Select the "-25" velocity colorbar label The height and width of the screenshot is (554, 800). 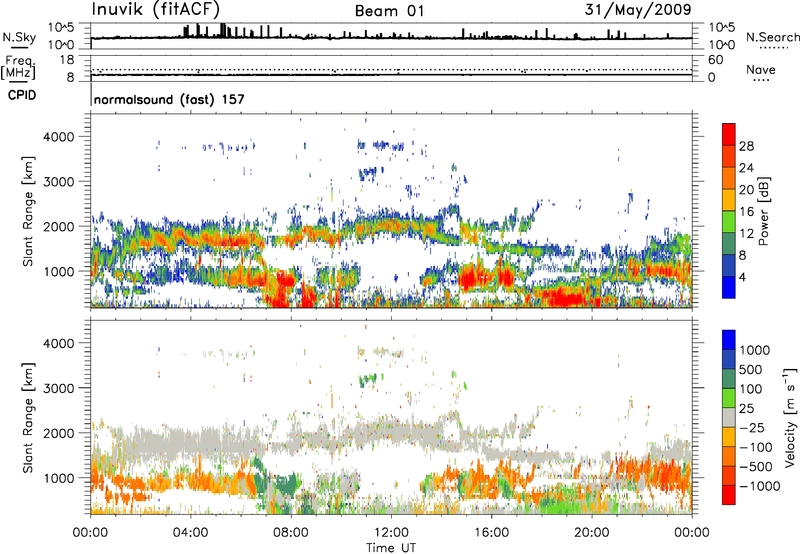pyautogui.click(x=752, y=428)
